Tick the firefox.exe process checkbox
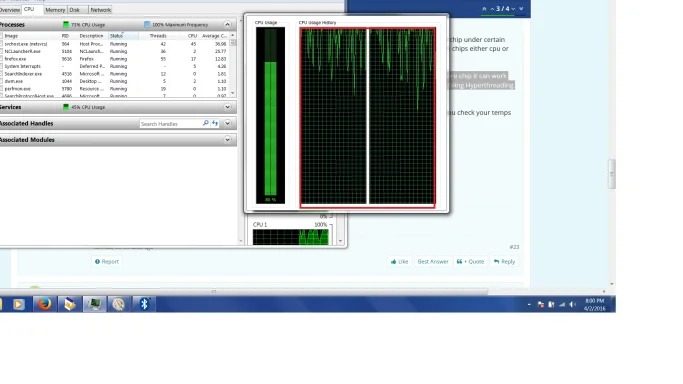683x384 pixels. pyautogui.click(x=1, y=59)
